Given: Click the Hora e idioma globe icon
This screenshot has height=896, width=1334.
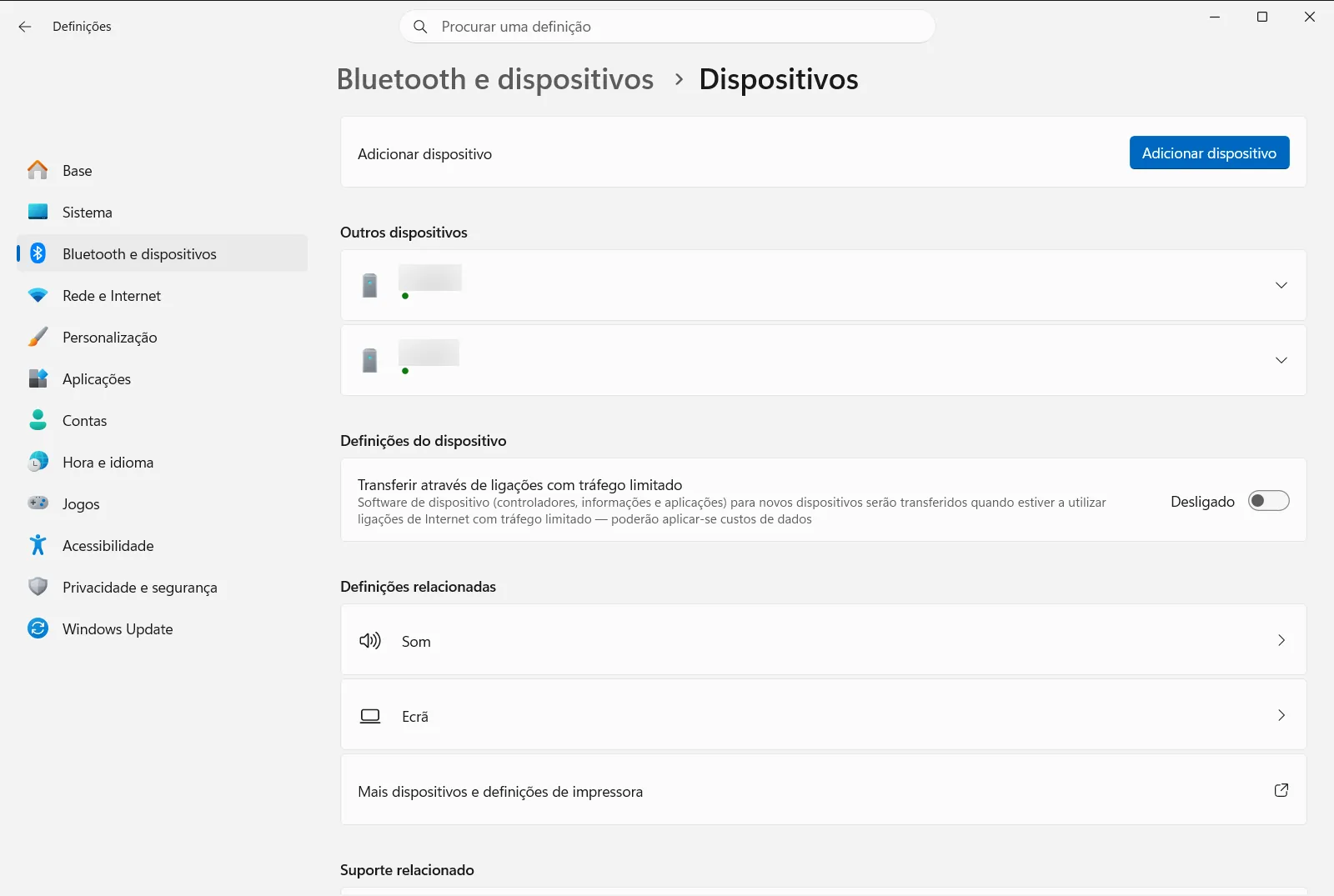Looking at the screenshot, I should pos(38,462).
